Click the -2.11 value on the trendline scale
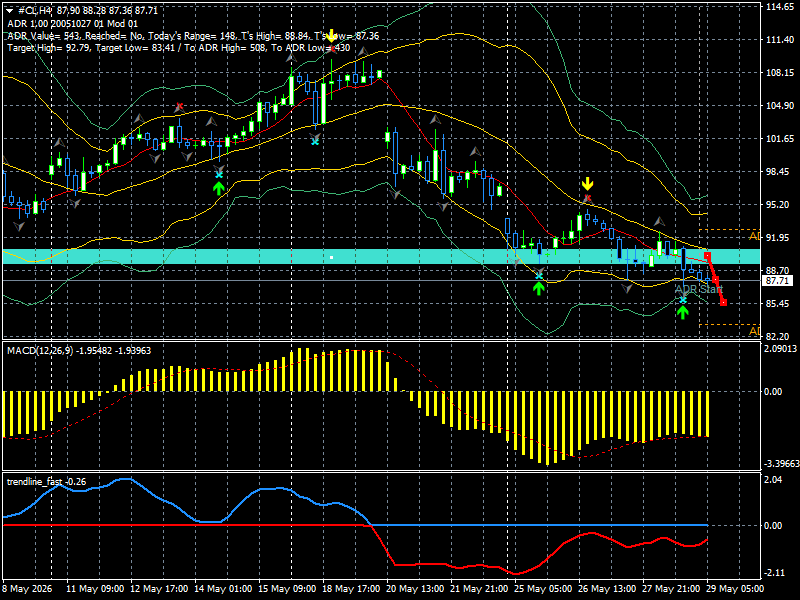 [x=773, y=573]
